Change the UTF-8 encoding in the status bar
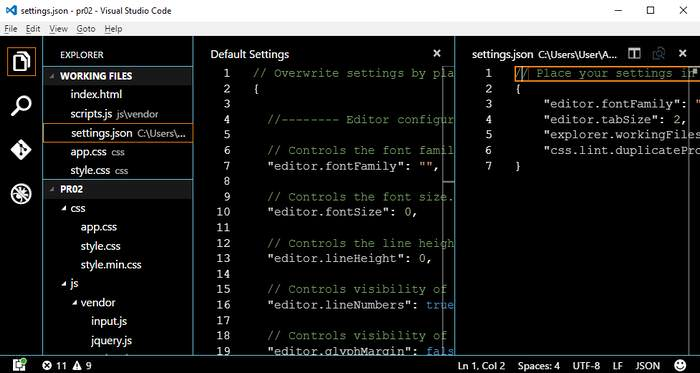Screen dimensions: 700x373 (x=586, y=366)
